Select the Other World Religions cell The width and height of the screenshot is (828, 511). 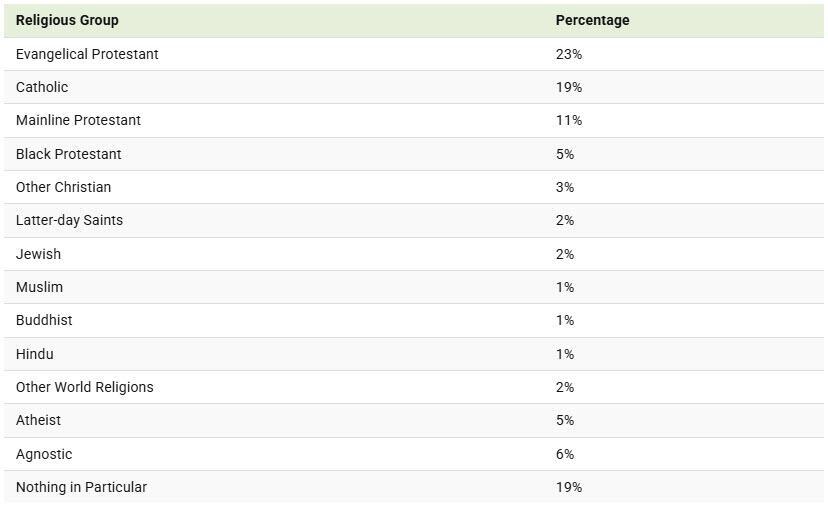pyautogui.click(x=84, y=387)
